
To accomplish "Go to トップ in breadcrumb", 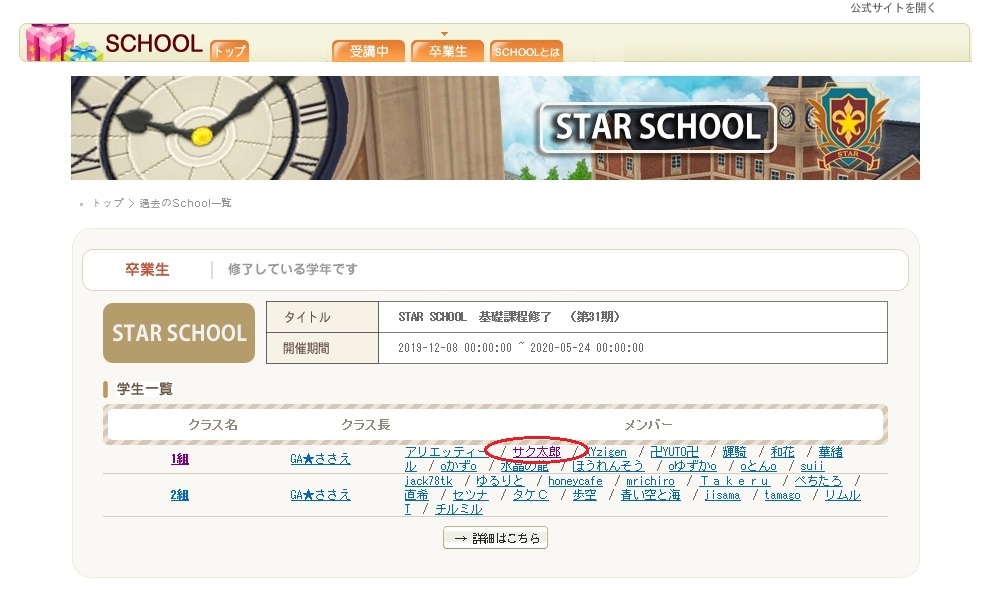I will (108, 203).
